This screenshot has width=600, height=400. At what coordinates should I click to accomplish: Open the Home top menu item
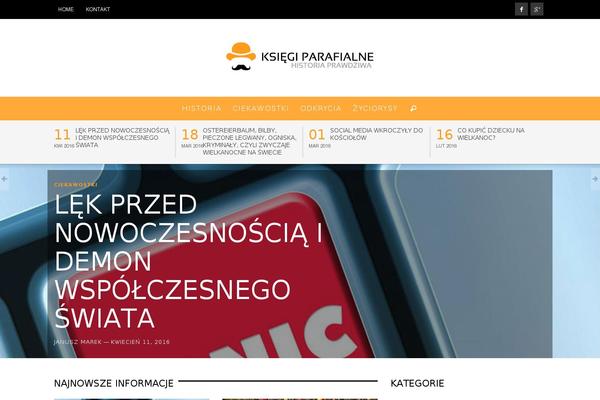click(66, 9)
